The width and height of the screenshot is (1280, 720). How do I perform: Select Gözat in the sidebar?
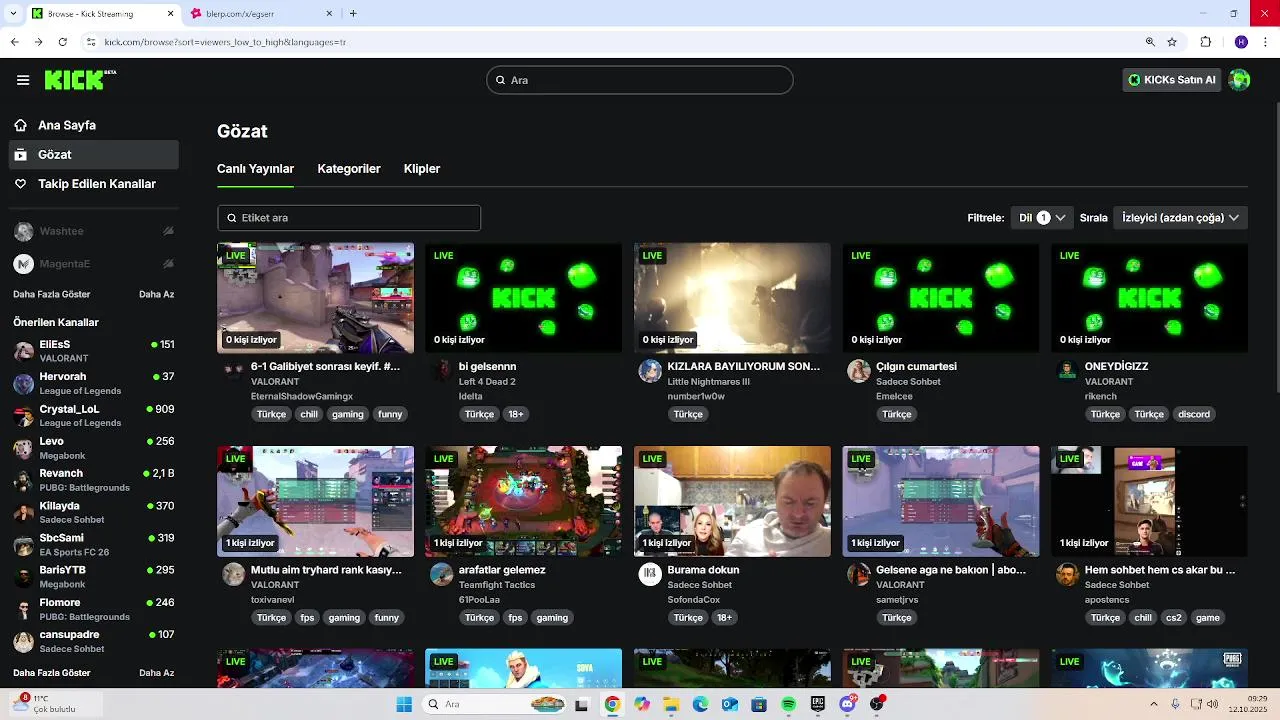pos(94,154)
